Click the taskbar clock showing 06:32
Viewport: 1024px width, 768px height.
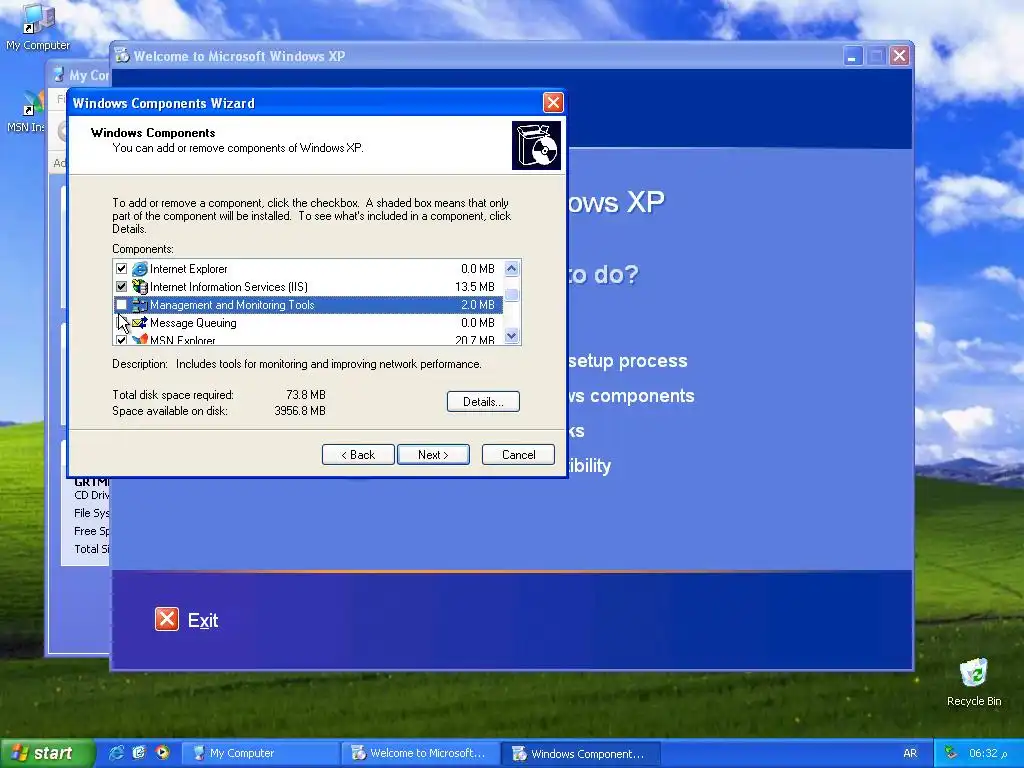tap(988, 753)
